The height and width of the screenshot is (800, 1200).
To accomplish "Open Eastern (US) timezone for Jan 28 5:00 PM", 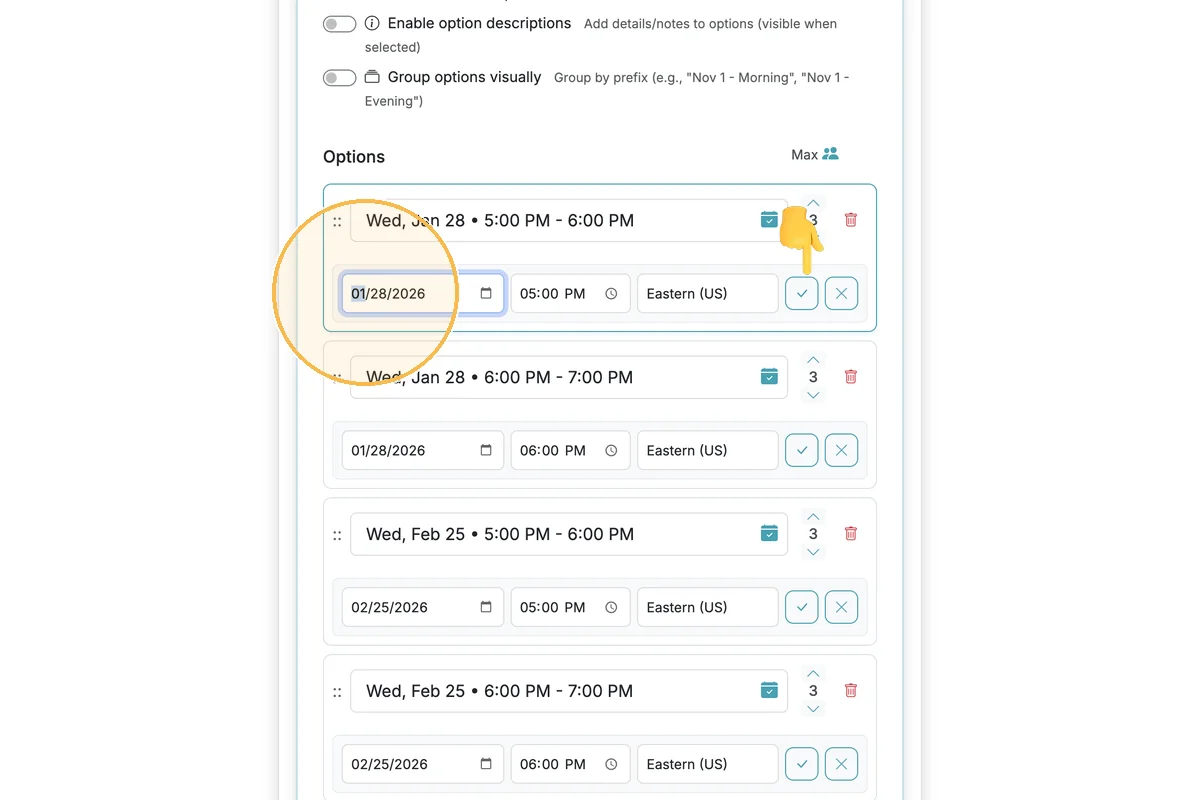I will 708,294.
